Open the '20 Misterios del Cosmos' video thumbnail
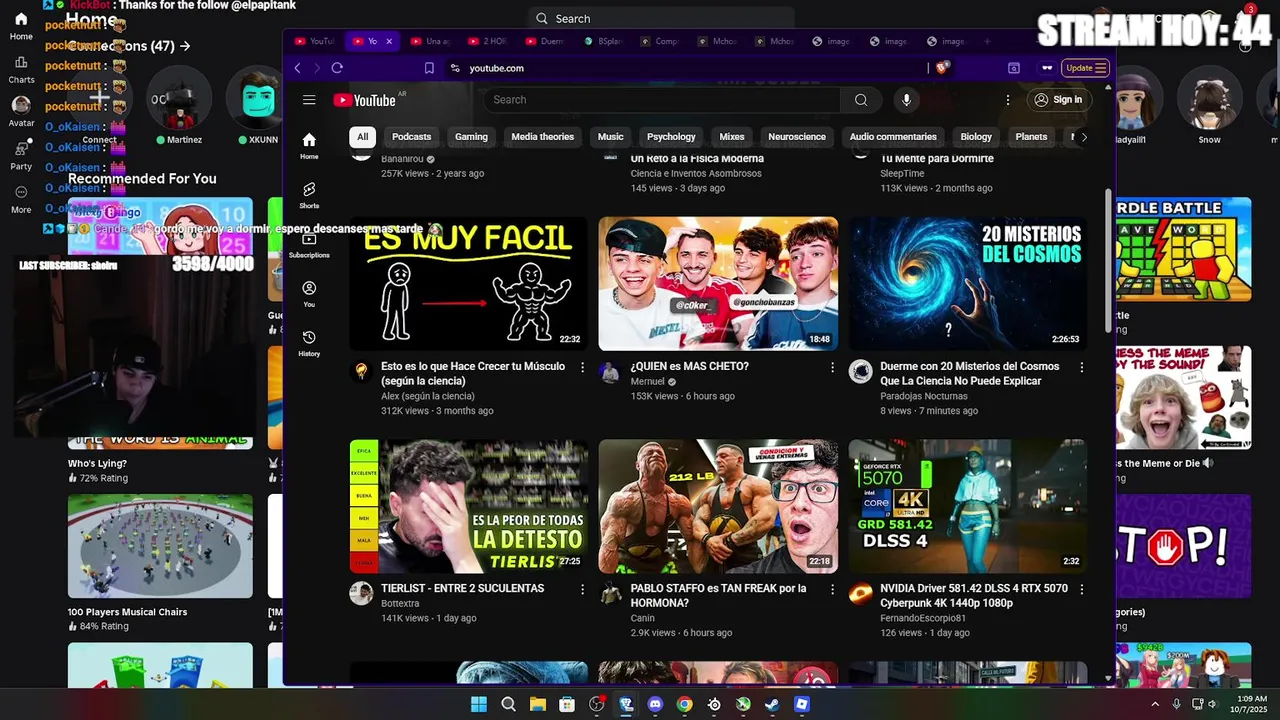This screenshot has height=720, width=1280. (x=968, y=284)
